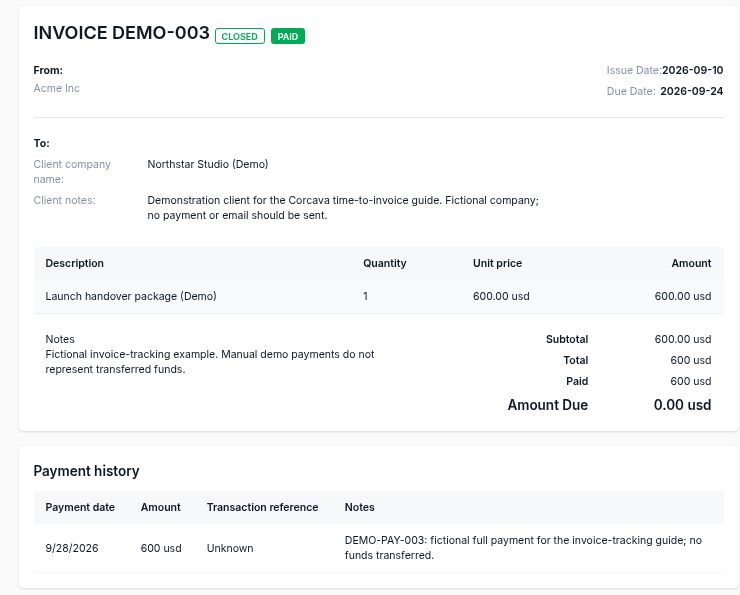Click the From: label
This screenshot has width=740, height=595.
48,70
